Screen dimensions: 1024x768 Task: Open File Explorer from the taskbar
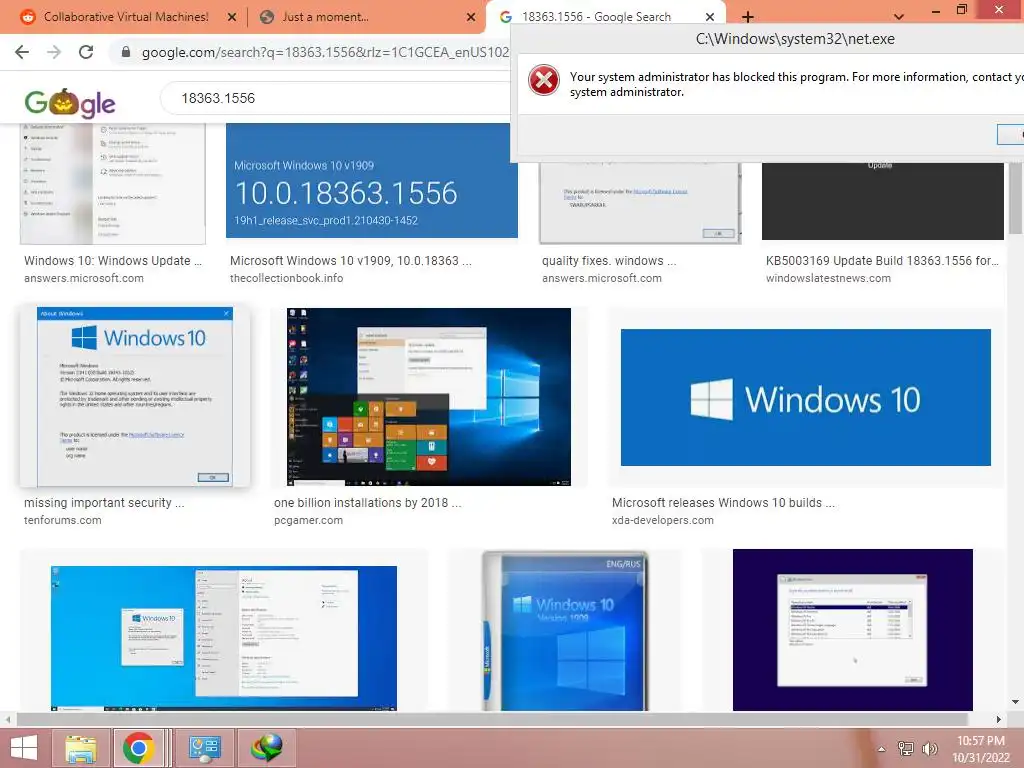tap(81, 748)
